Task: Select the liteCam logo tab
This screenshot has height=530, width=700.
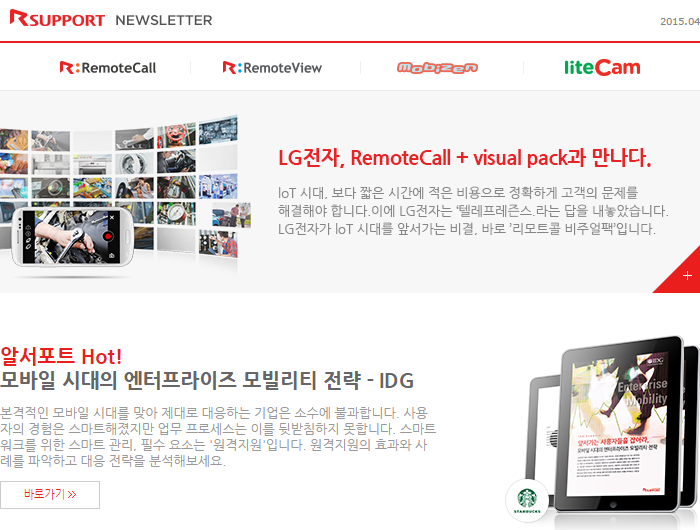Action: click(602, 68)
